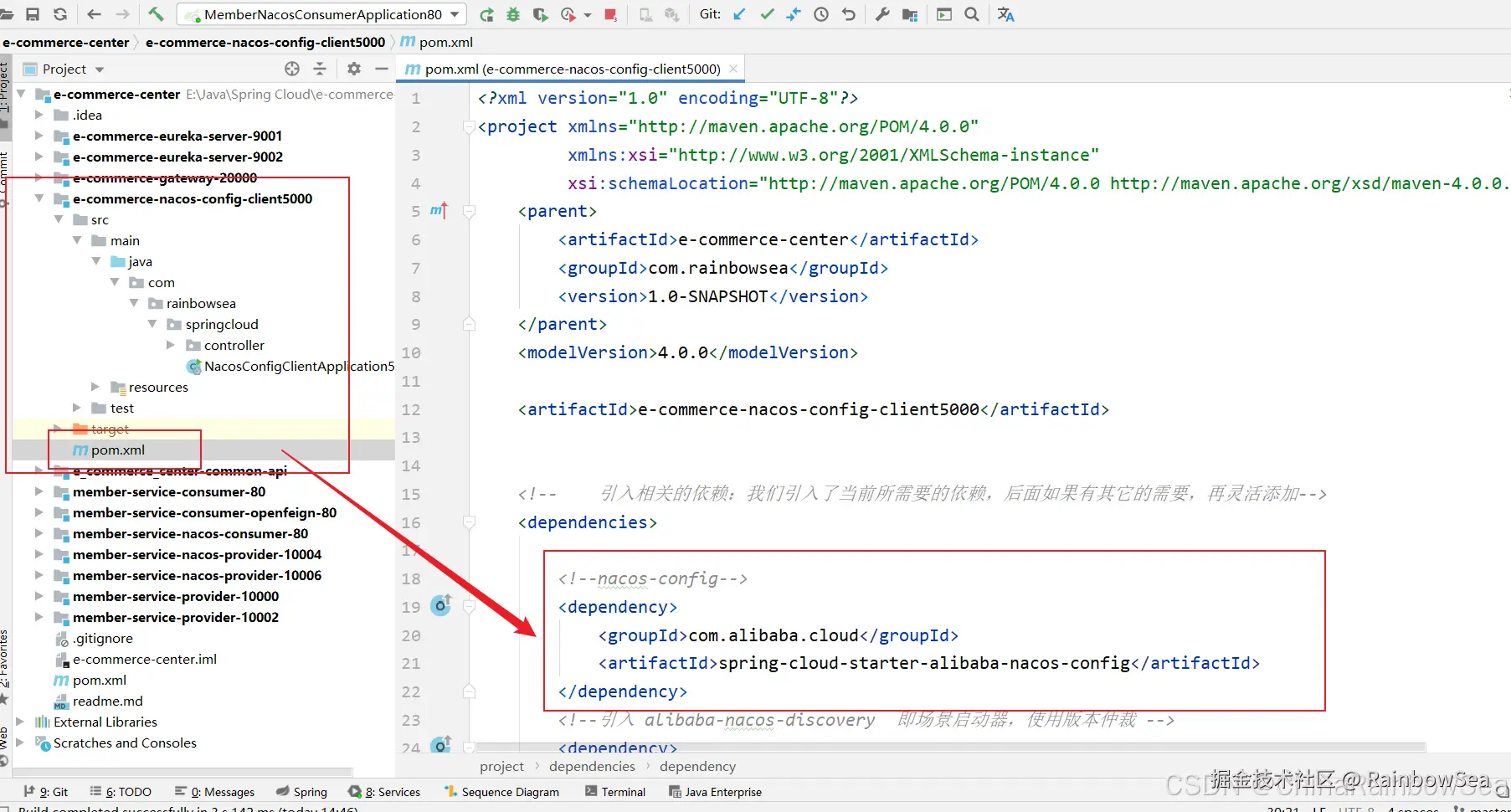The width and height of the screenshot is (1511, 812).
Task: Open Project panel settings gear icon
Action: 354,69
